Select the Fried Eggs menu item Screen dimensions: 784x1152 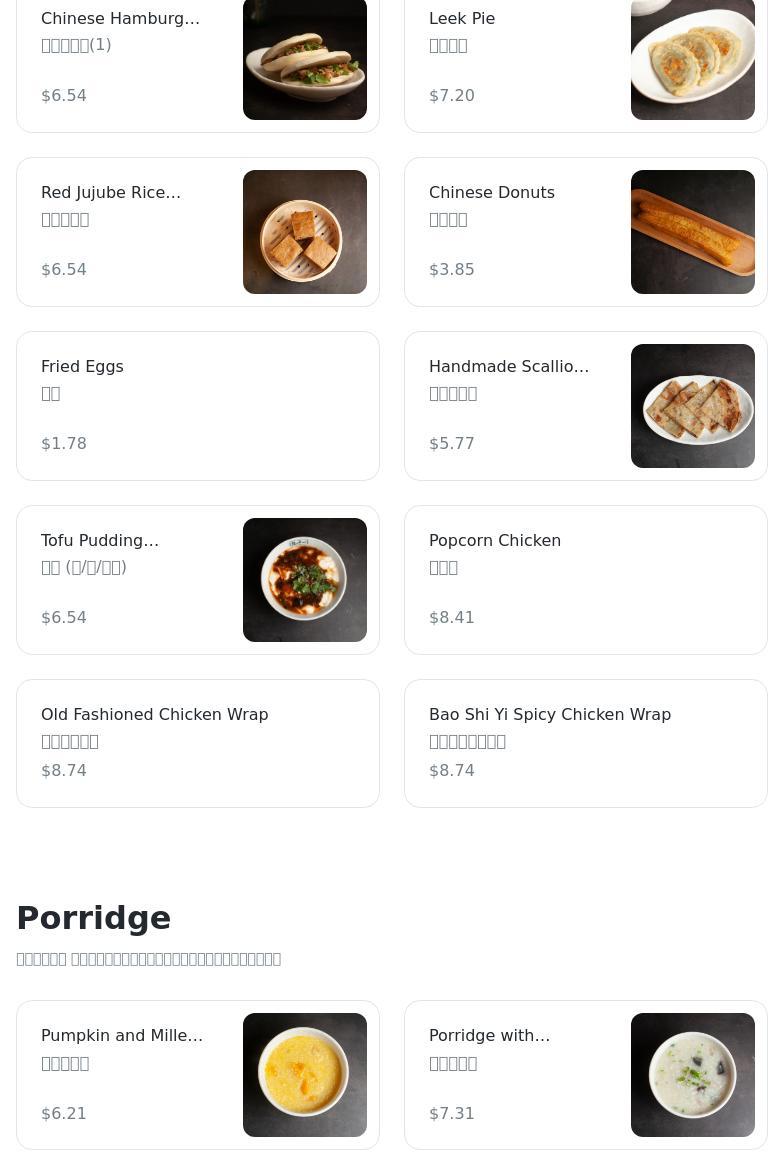[x=198, y=406]
